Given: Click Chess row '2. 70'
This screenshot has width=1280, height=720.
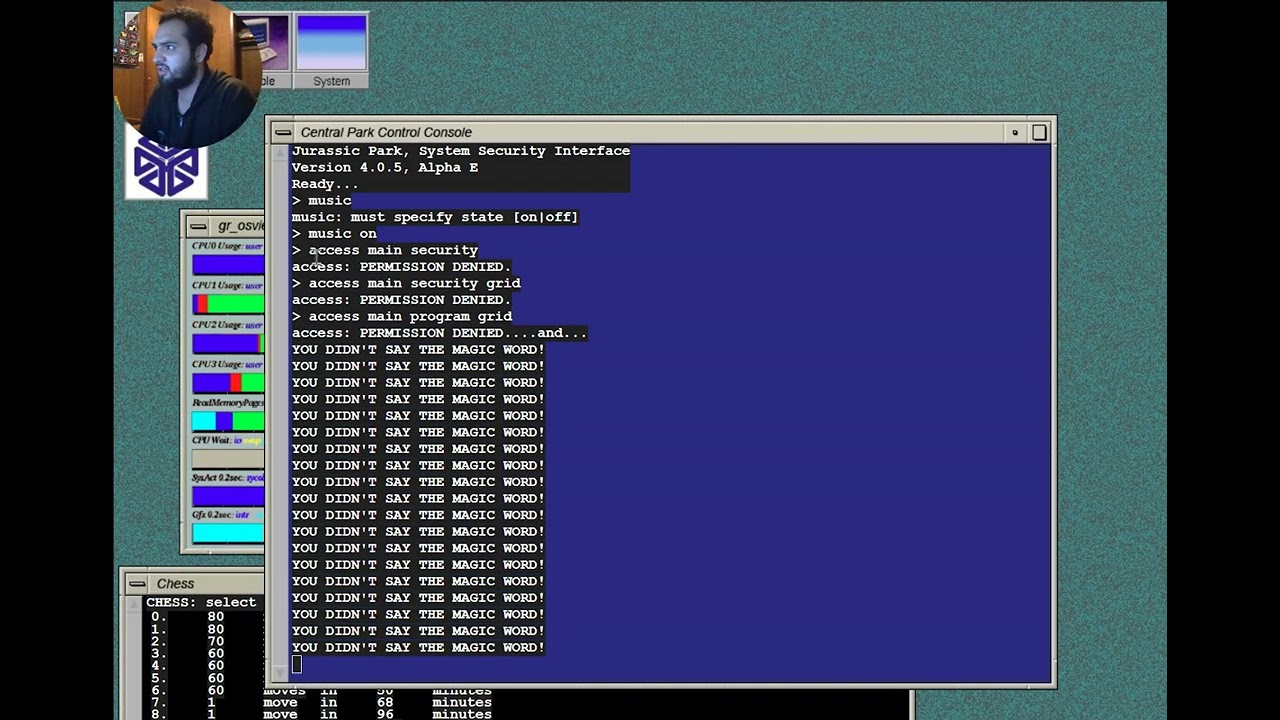Looking at the screenshot, I should [188, 641].
